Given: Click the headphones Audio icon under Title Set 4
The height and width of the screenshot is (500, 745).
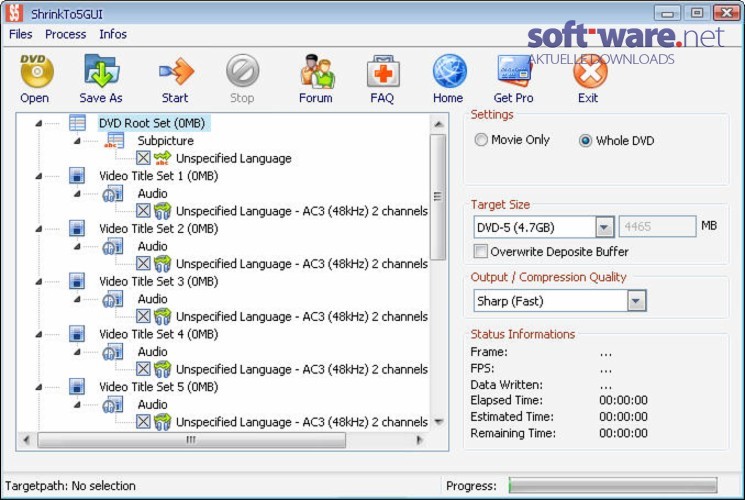Looking at the screenshot, I should (x=113, y=352).
